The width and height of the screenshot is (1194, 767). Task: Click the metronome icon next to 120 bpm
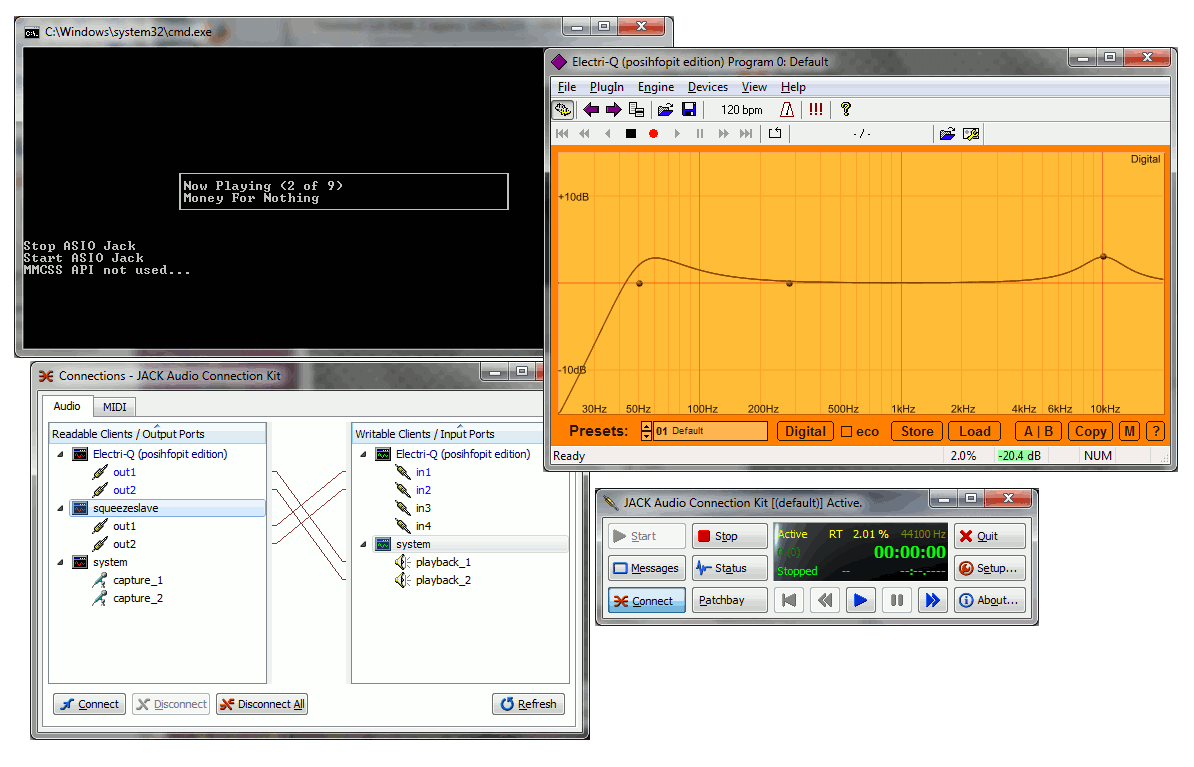tap(787, 110)
